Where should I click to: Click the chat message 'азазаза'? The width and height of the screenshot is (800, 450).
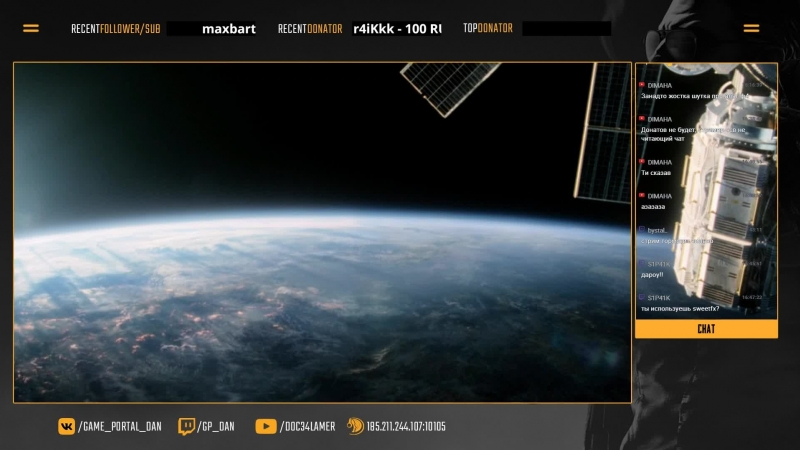click(x=653, y=207)
